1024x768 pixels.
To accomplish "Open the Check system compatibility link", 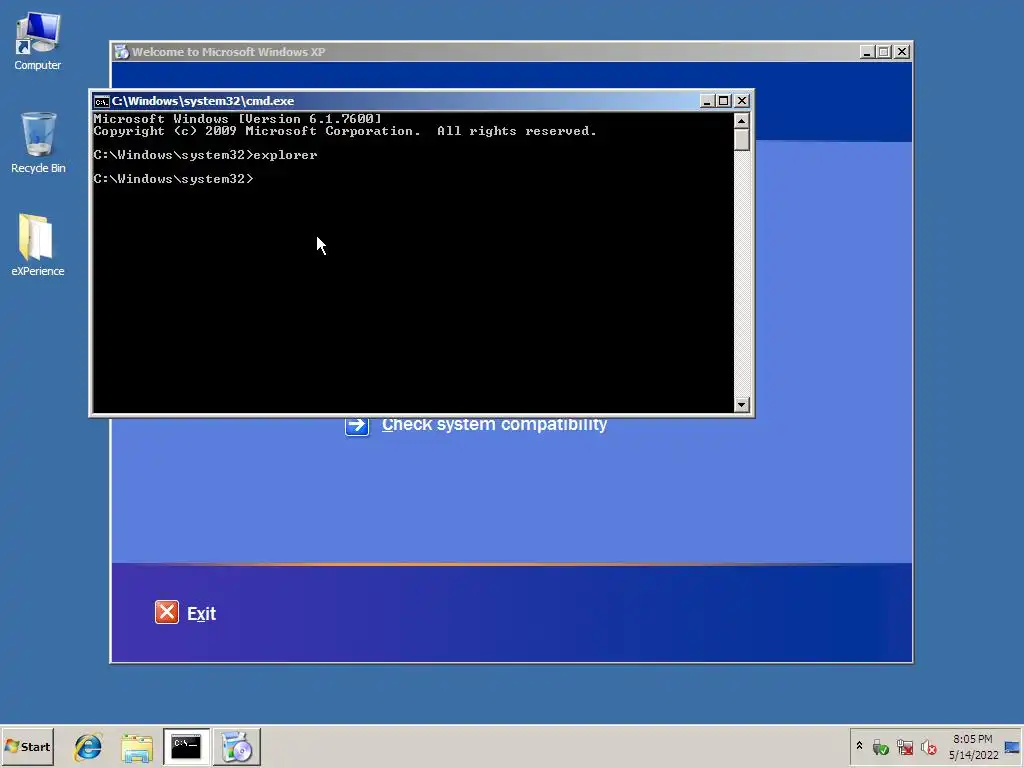I will [494, 424].
